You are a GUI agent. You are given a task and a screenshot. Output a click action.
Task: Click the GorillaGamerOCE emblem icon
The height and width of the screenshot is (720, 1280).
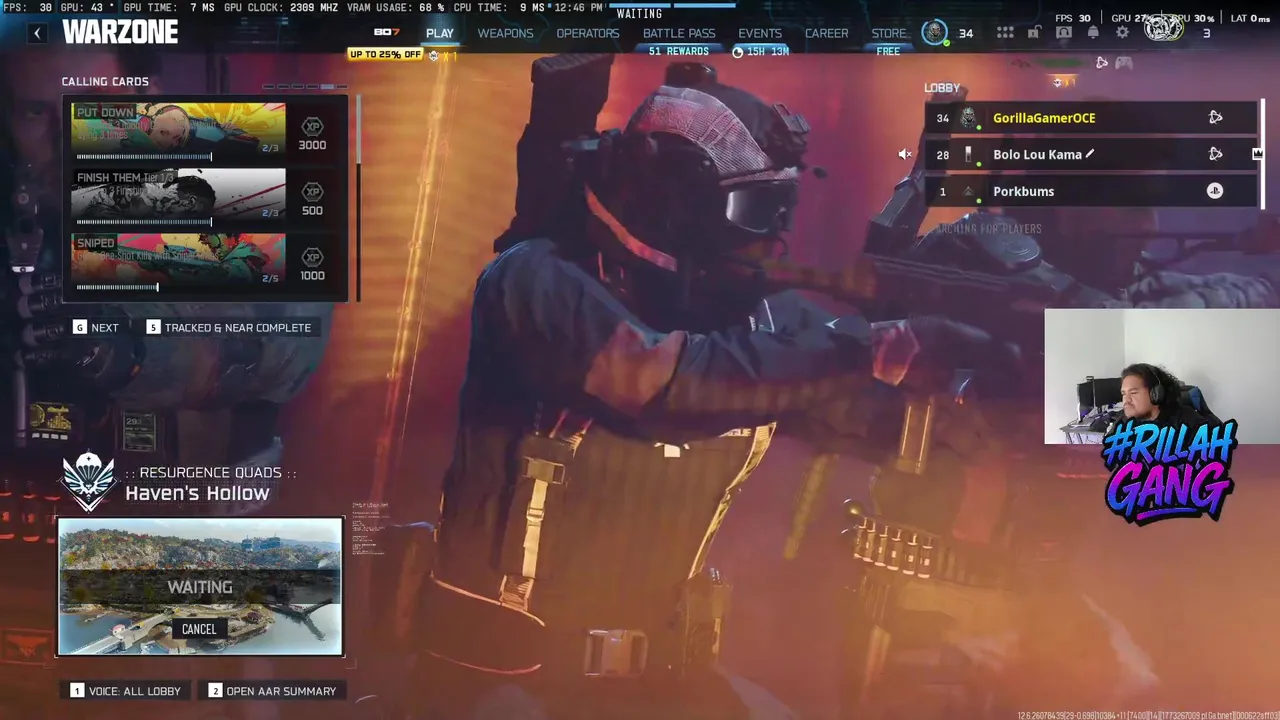coord(968,118)
